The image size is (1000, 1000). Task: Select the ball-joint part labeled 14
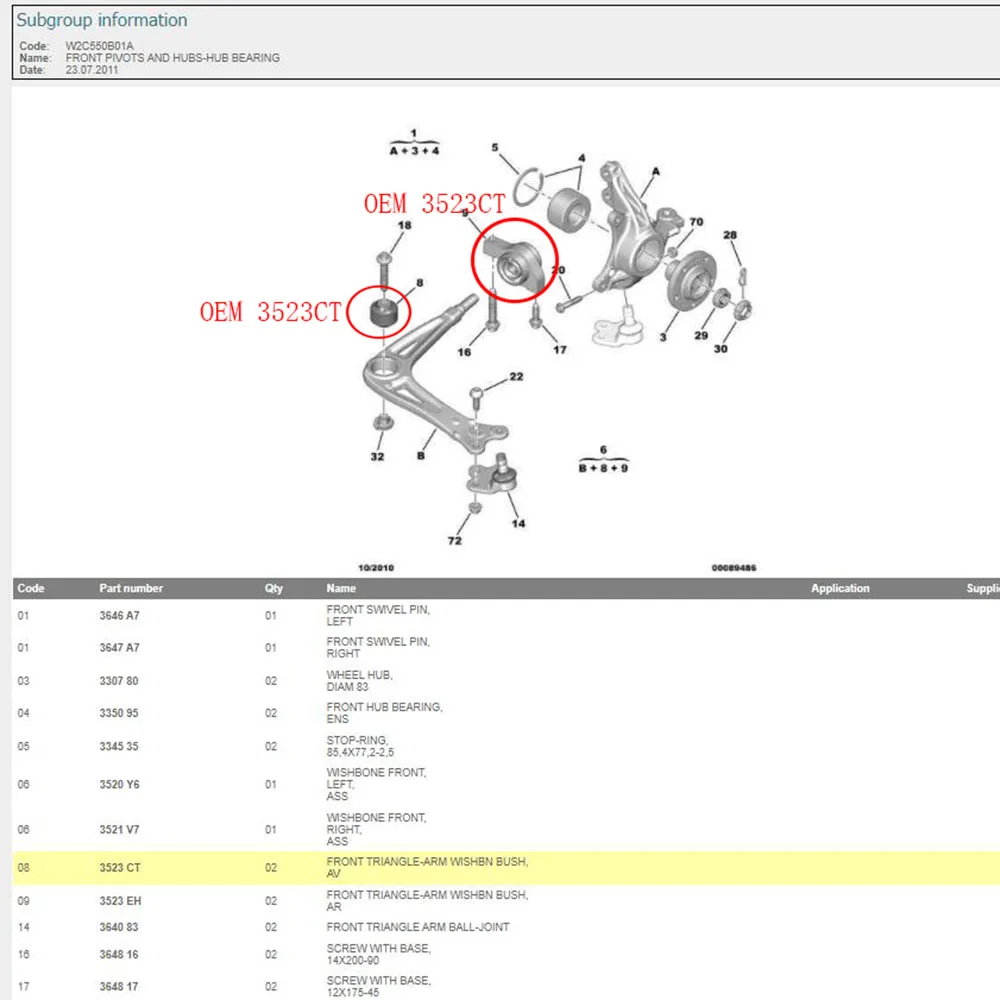[492, 475]
